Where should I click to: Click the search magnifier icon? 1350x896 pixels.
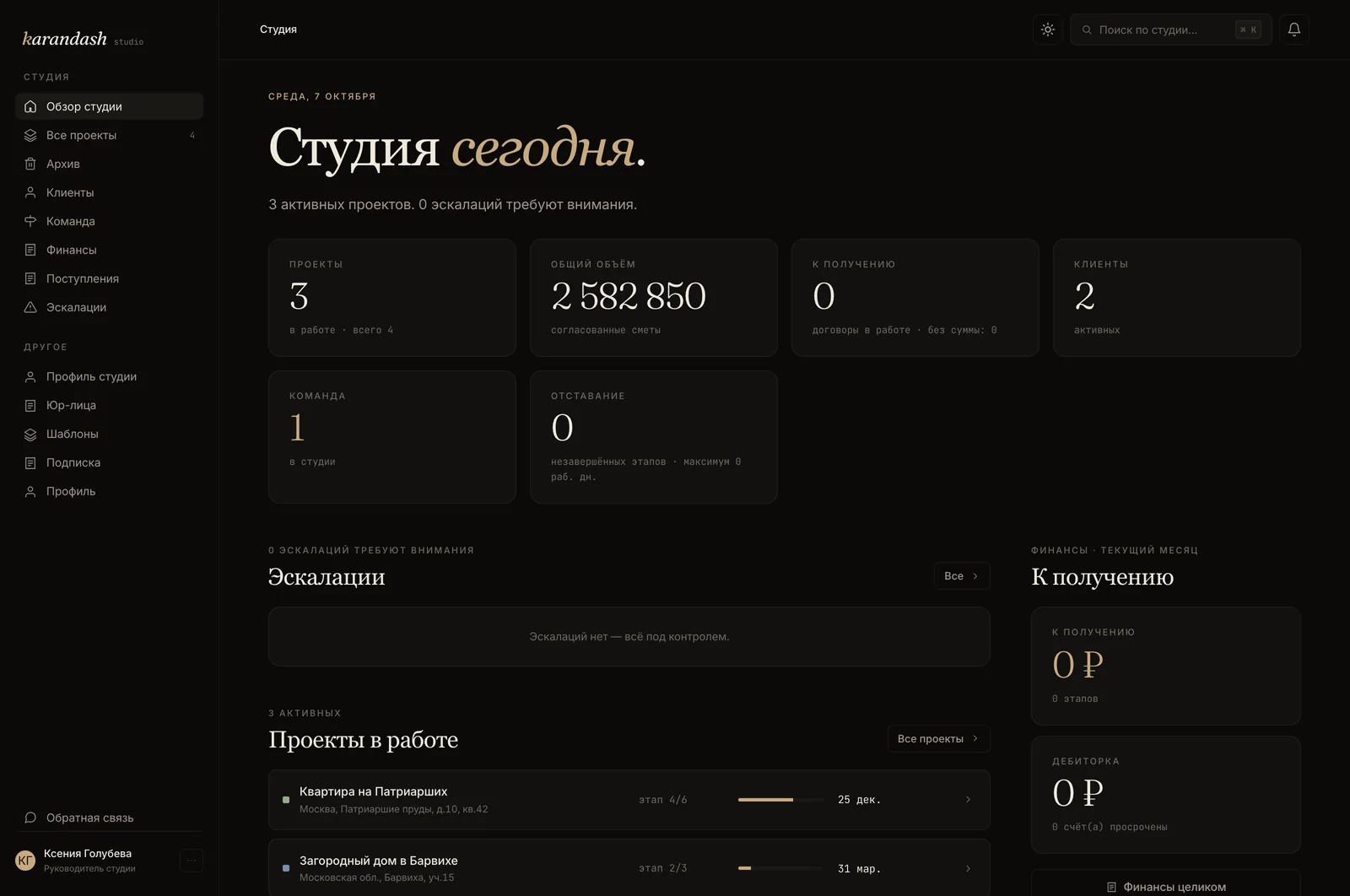point(1087,30)
